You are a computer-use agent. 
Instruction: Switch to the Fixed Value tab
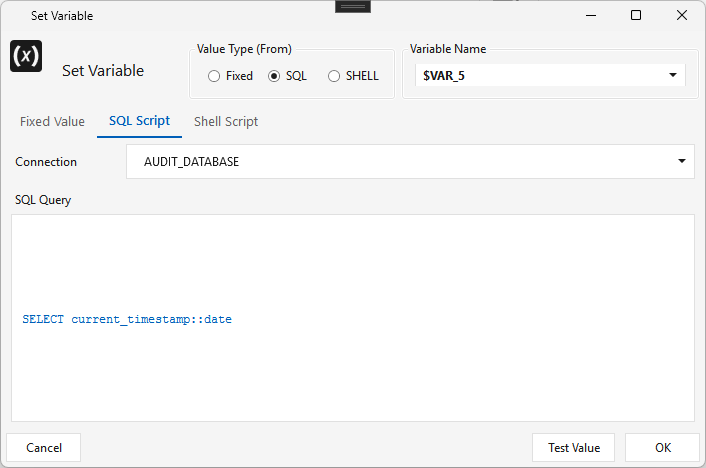point(52,122)
